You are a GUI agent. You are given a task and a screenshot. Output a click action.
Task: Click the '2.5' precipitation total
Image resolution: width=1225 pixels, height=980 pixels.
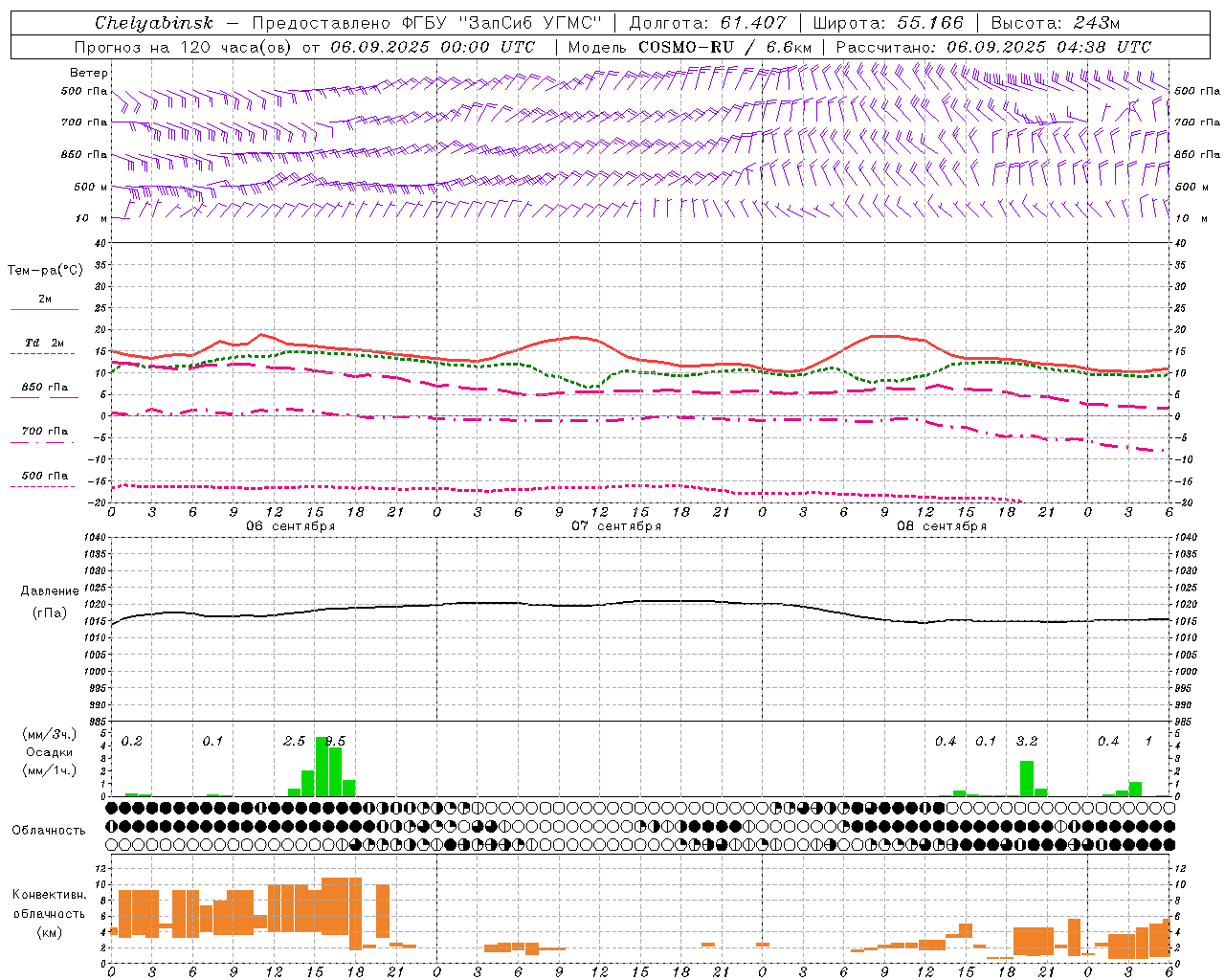pyautogui.click(x=294, y=742)
